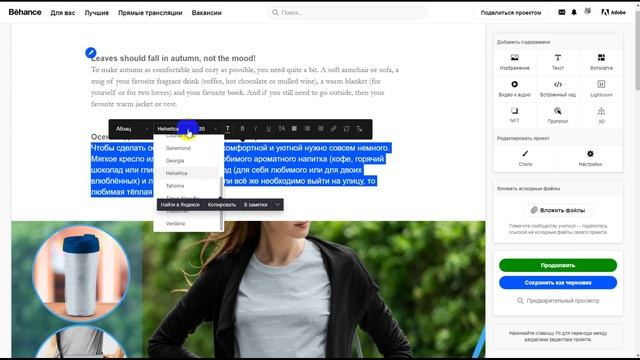This screenshot has height=360, width=640.
Task: Click Сохранить как черновик button
Action: click(558, 282)
